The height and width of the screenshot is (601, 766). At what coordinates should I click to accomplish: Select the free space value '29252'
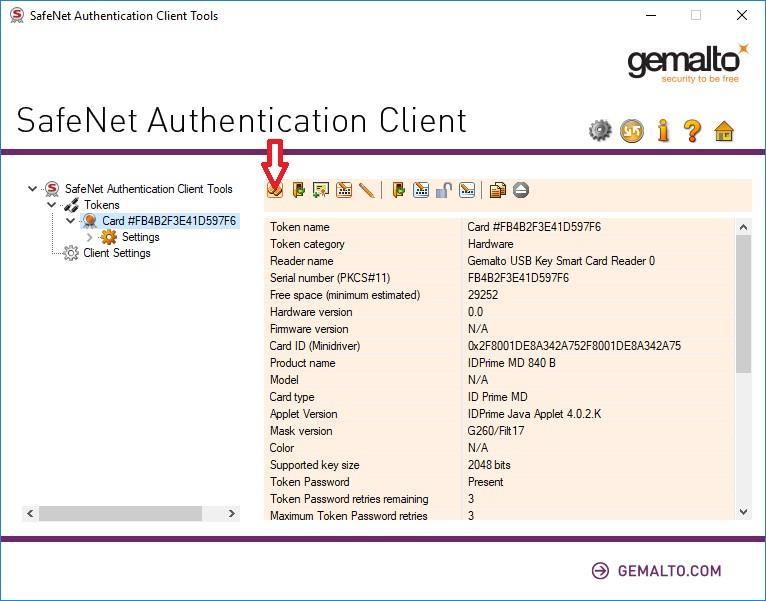click(483, 295)
